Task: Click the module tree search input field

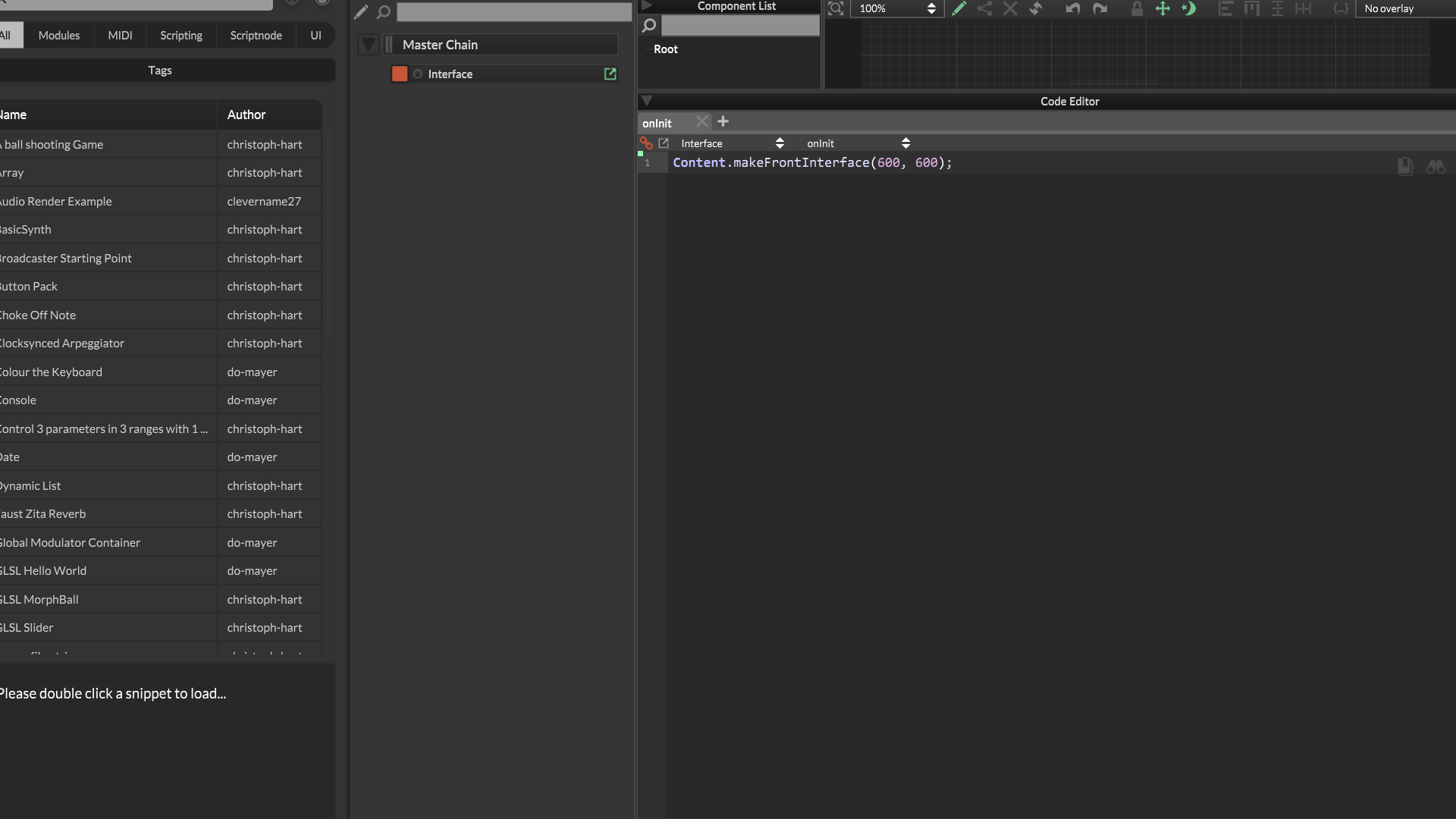Action: (x=514, y=11)
